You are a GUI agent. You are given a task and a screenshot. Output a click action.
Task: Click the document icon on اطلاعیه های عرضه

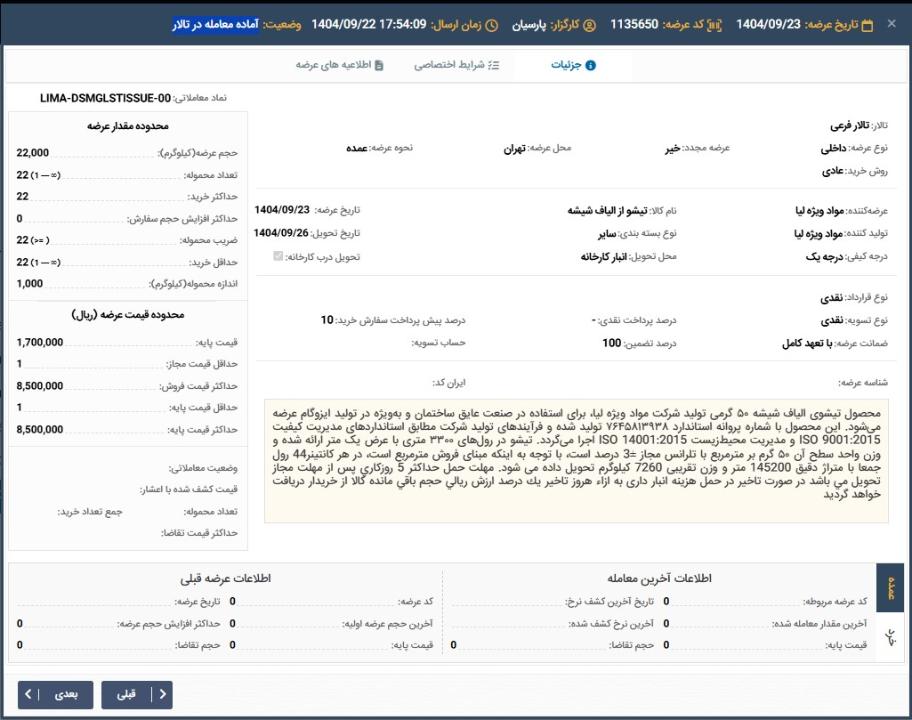378,65
